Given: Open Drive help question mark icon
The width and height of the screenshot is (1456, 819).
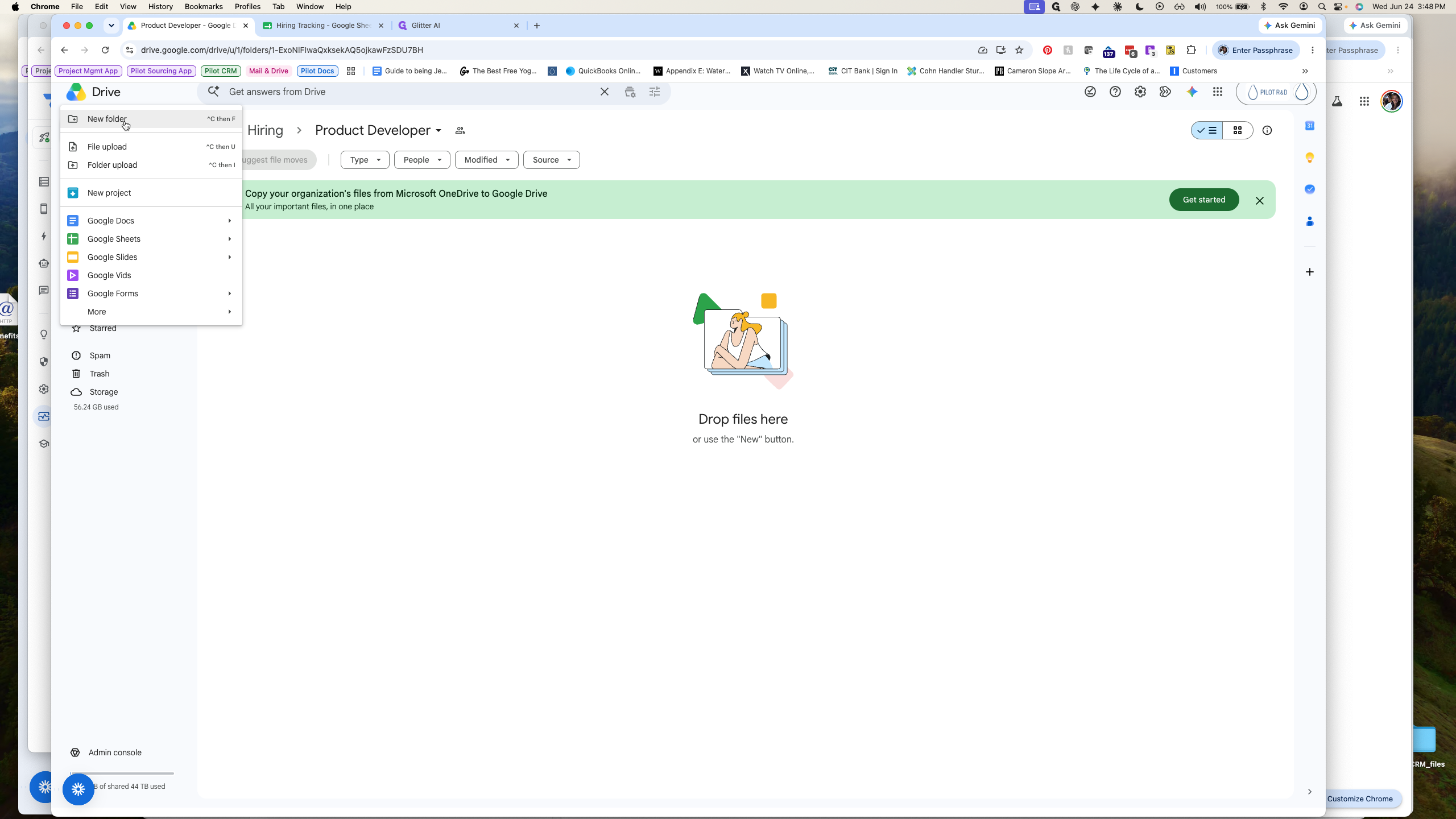Looking at the screenshot, I should 1115,92.
